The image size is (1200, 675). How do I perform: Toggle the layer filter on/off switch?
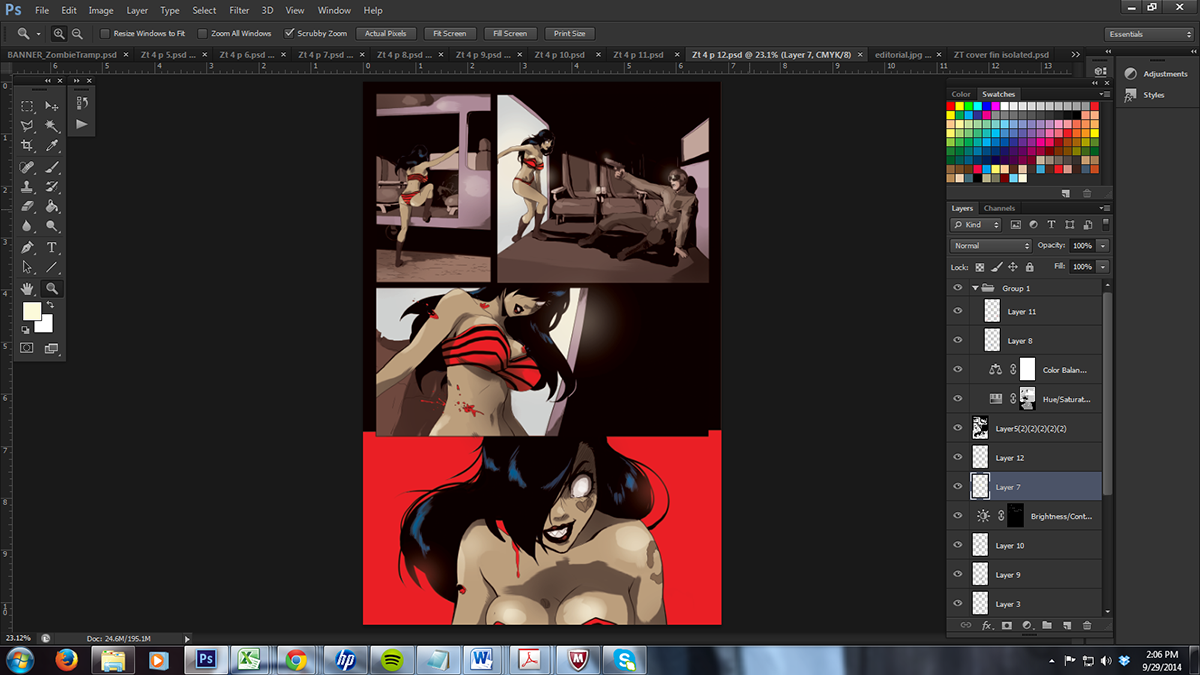[1105, 225]
